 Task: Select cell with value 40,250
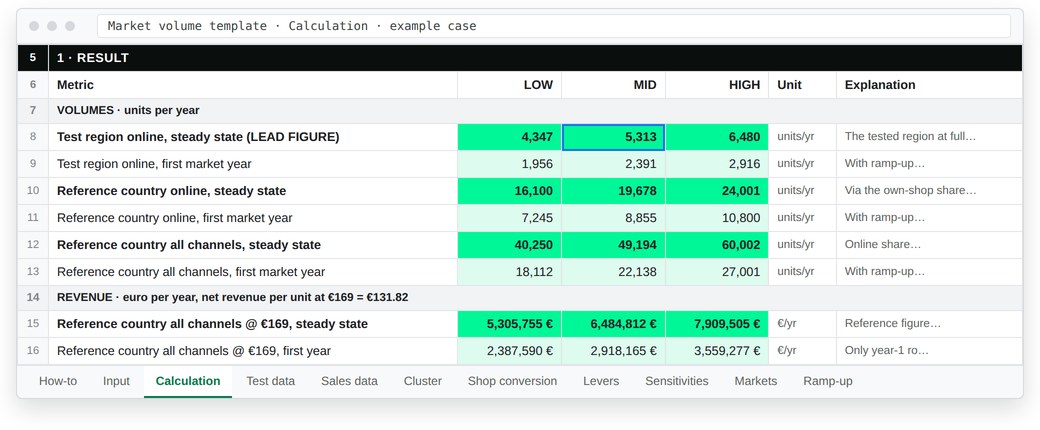coord(509,245)
